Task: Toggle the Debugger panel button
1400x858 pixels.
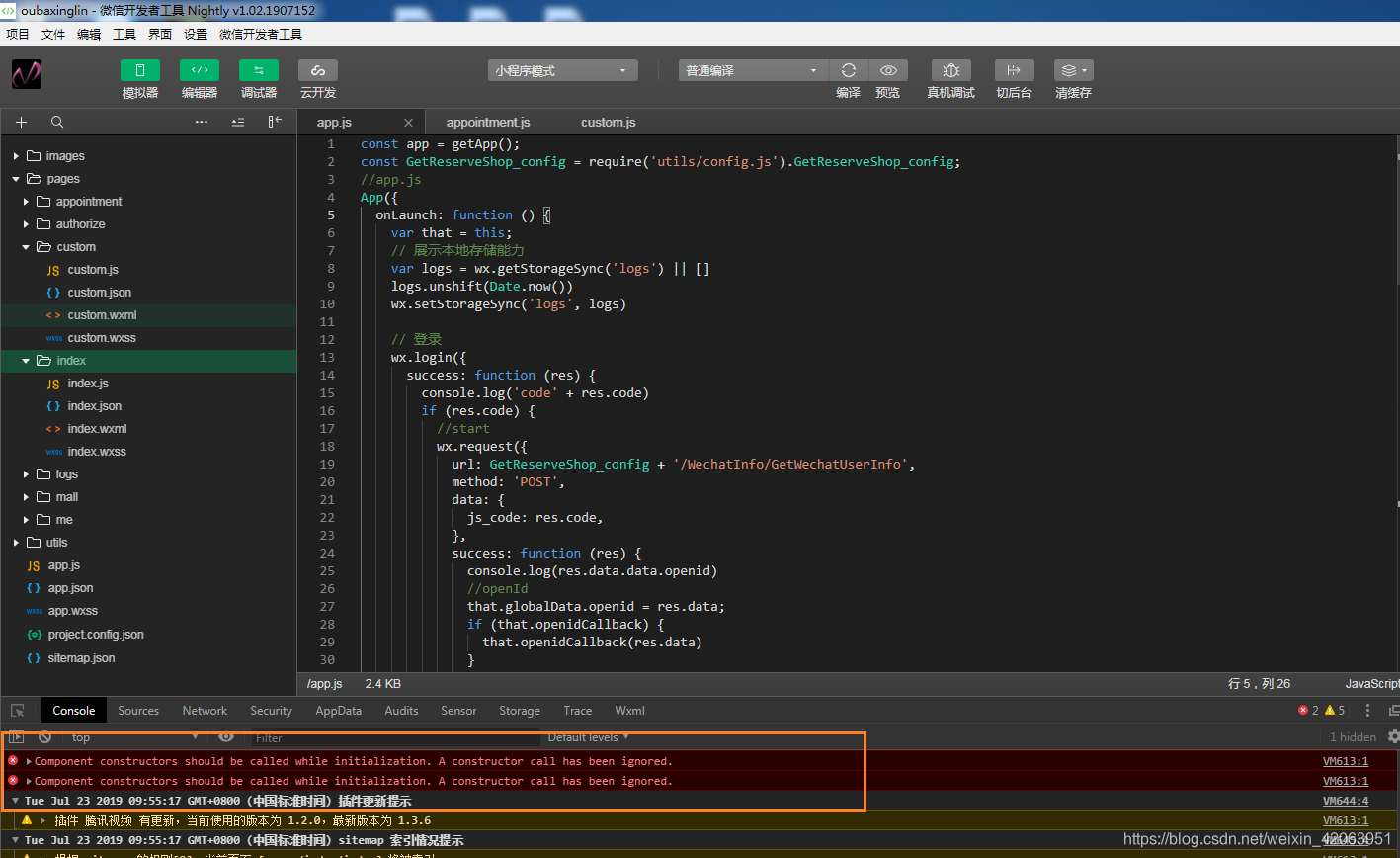Action: click(x=259, y=70)
